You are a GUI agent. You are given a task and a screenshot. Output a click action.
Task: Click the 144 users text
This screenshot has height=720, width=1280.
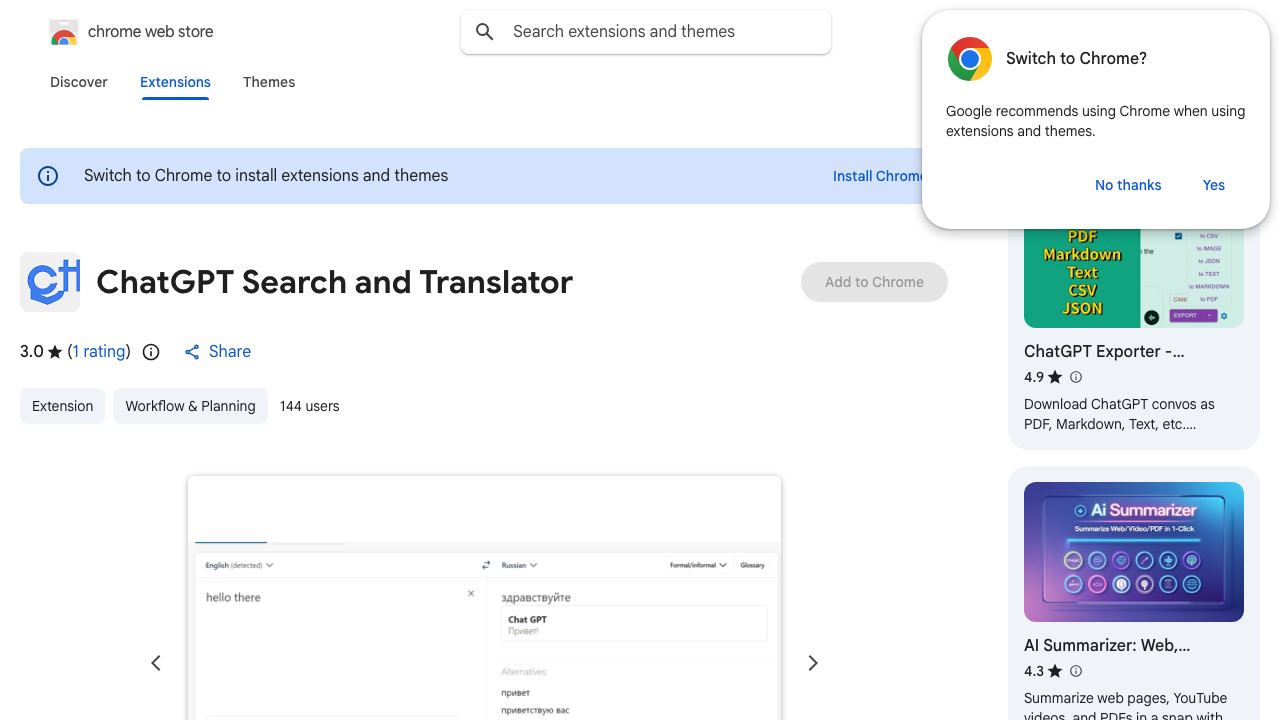point(309,406)
